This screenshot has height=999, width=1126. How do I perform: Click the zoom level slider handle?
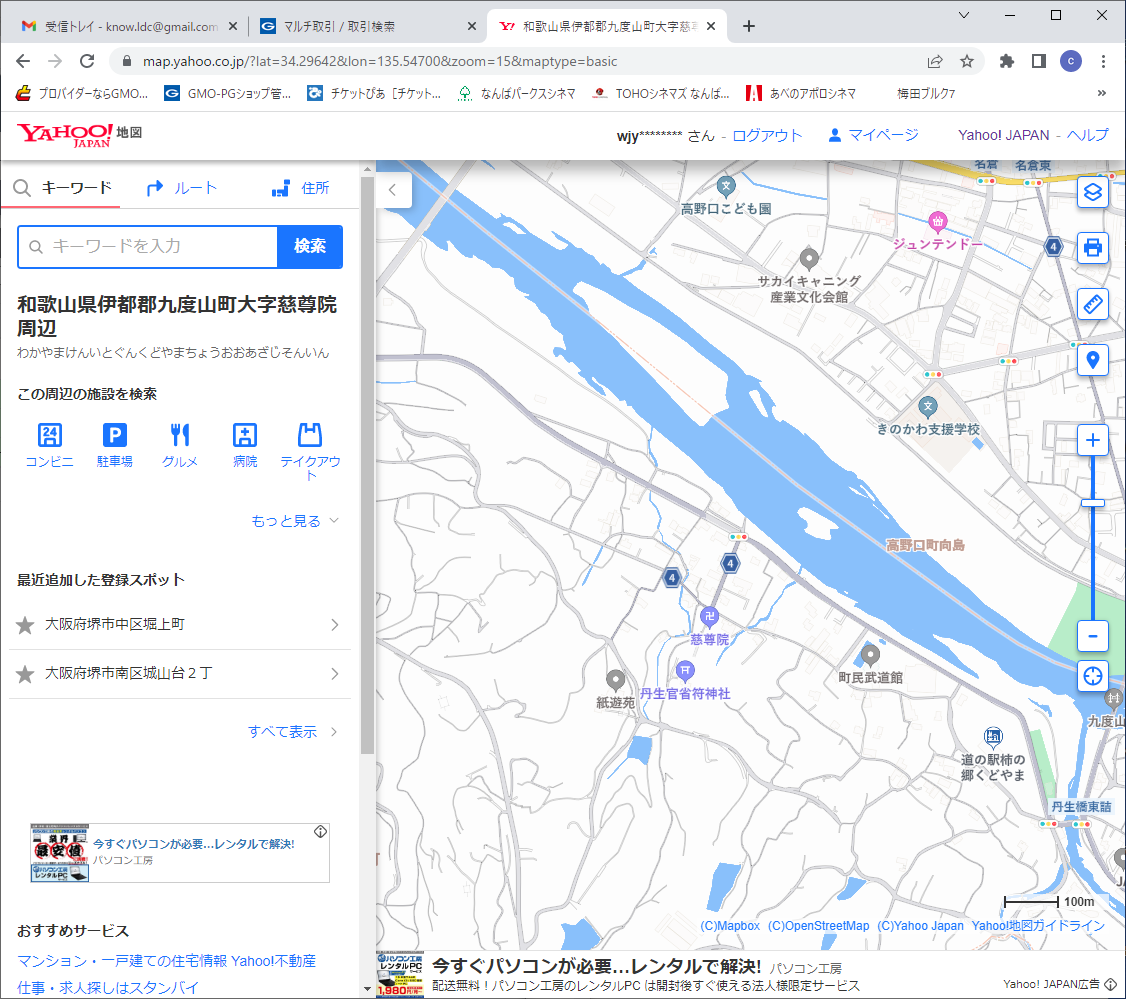tap(1093, 502)
